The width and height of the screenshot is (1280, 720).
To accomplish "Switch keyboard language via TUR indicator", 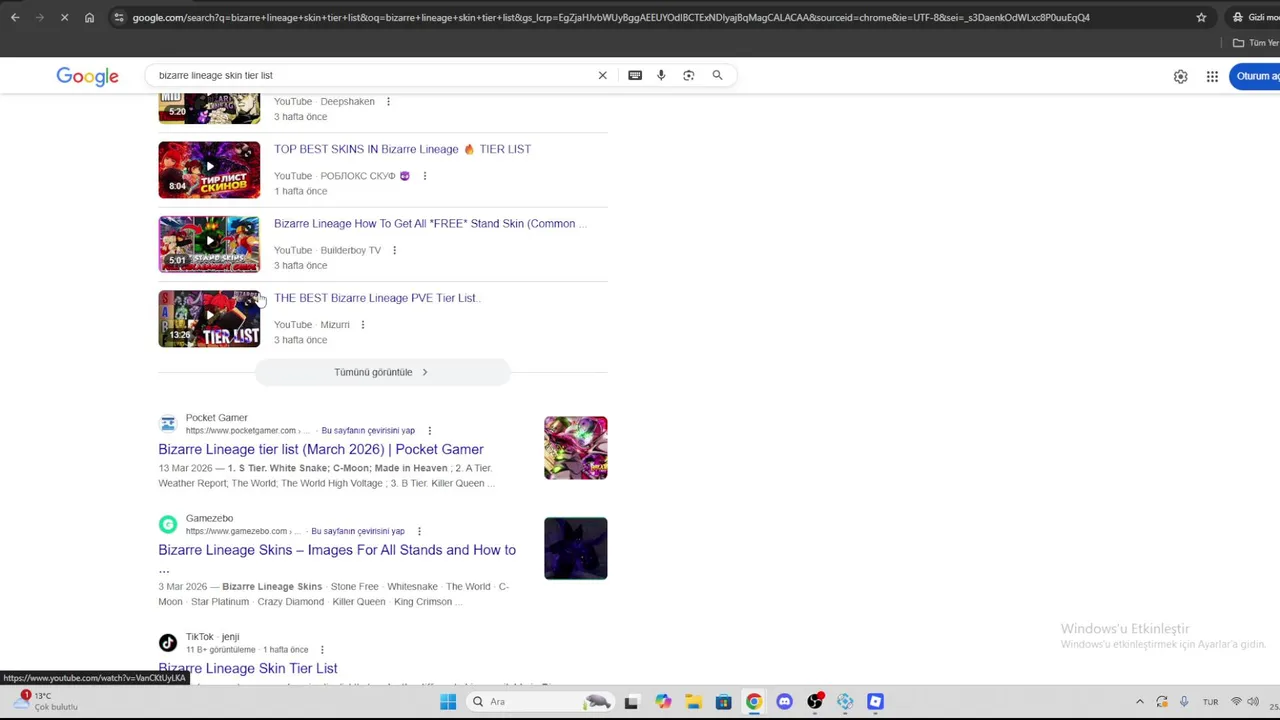I will (1210, 702).
